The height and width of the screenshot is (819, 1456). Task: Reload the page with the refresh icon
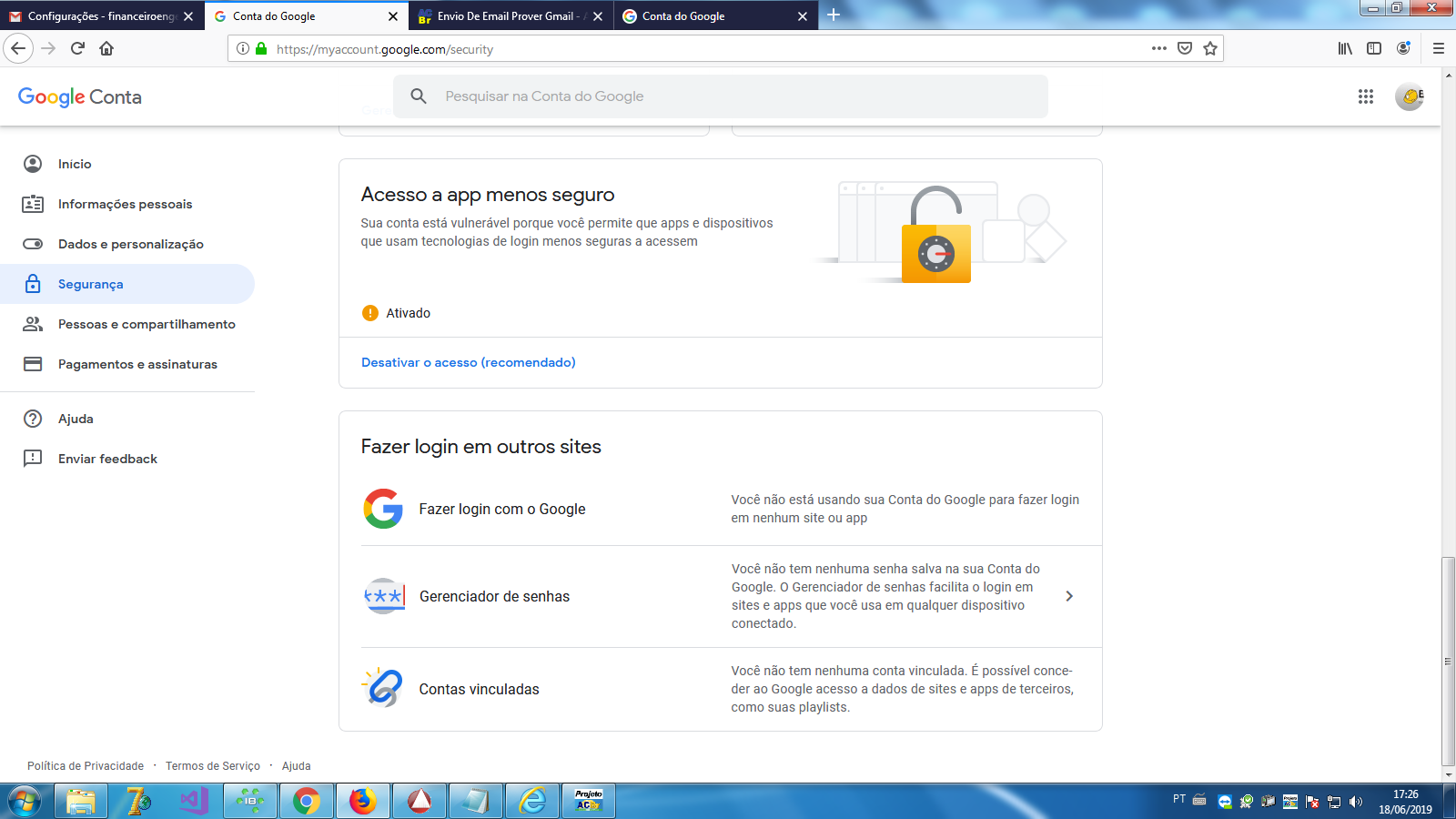77,48
